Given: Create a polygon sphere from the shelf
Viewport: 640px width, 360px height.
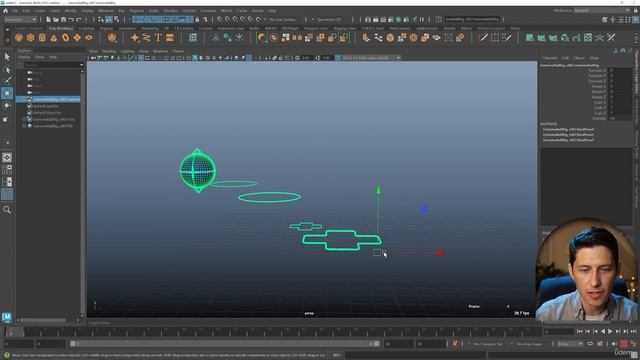Looking at the screenshot, I should pyautogui.click(x=19, y=38).
